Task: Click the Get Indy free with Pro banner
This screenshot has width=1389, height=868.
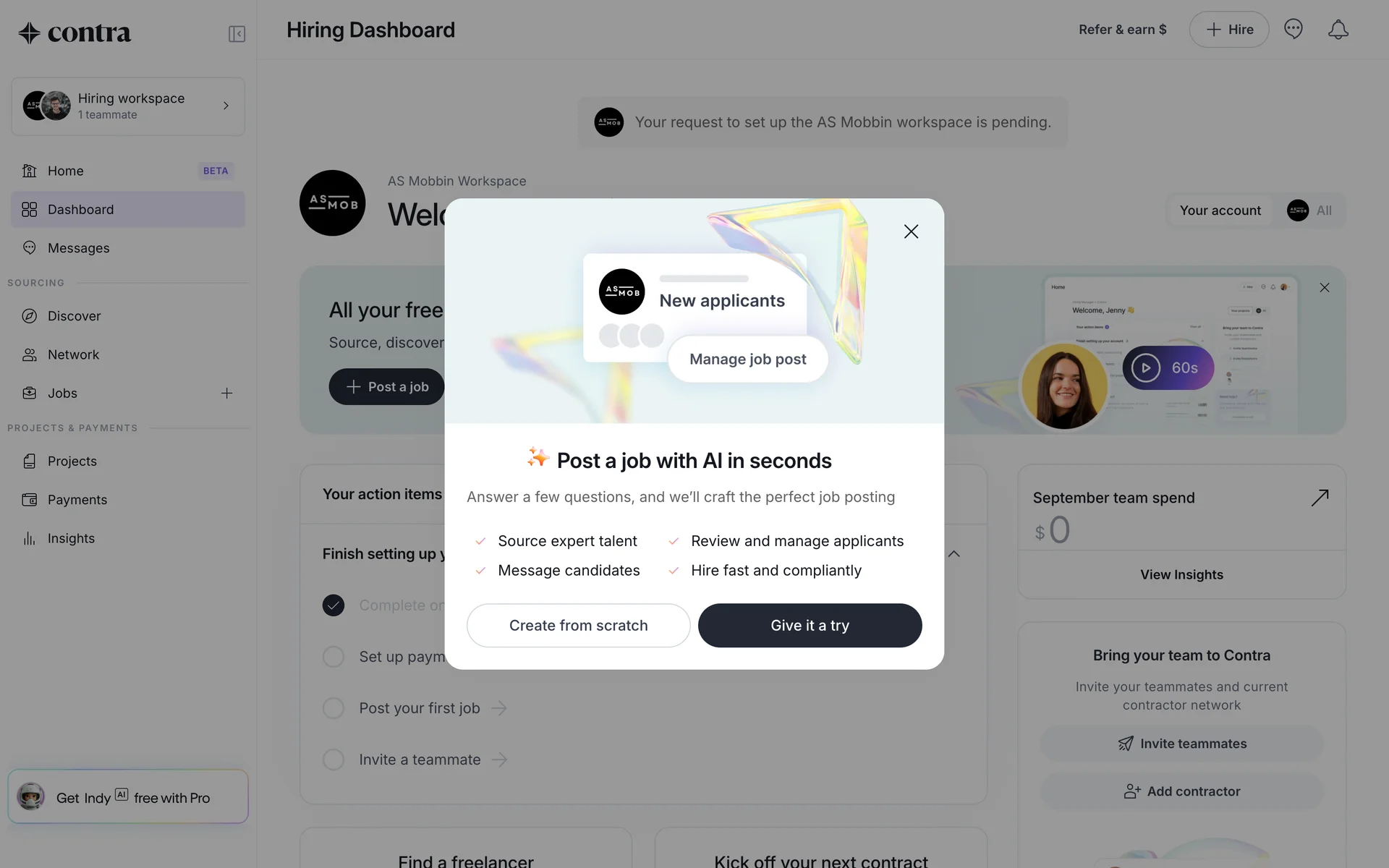Action: [128, 796]
